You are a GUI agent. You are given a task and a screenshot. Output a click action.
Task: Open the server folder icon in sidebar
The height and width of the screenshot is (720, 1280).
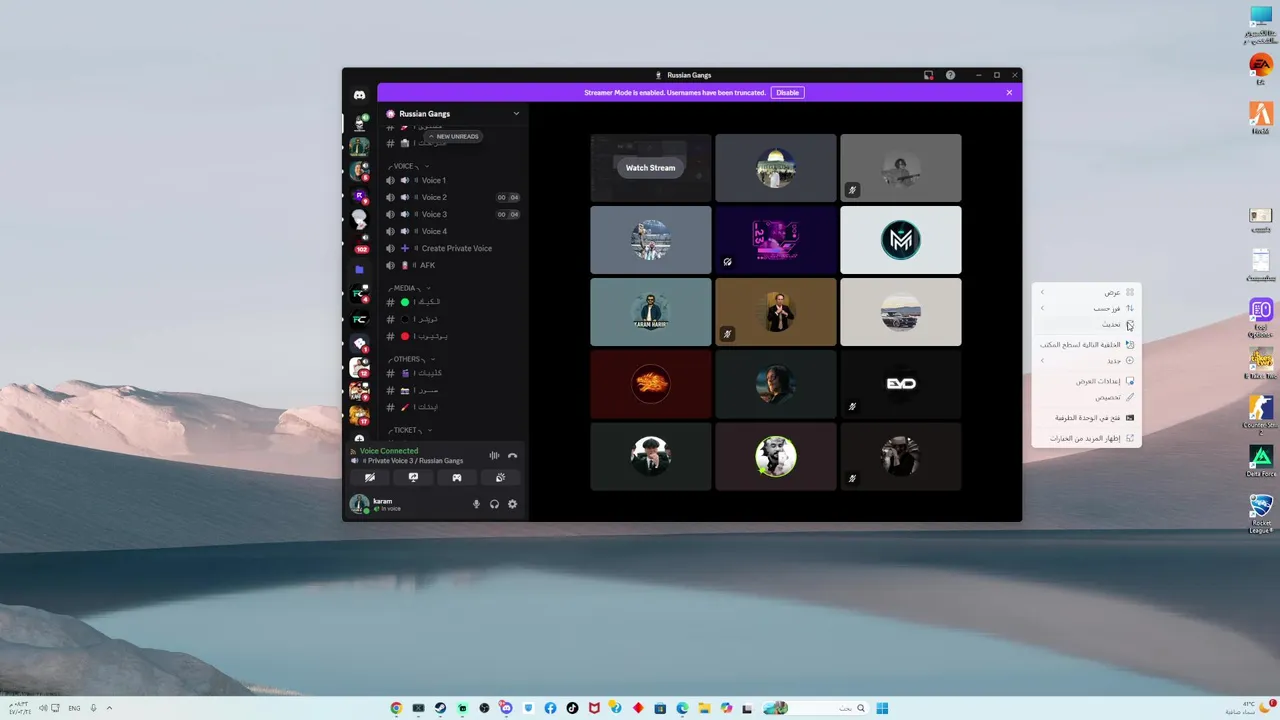tap(359, 270)
